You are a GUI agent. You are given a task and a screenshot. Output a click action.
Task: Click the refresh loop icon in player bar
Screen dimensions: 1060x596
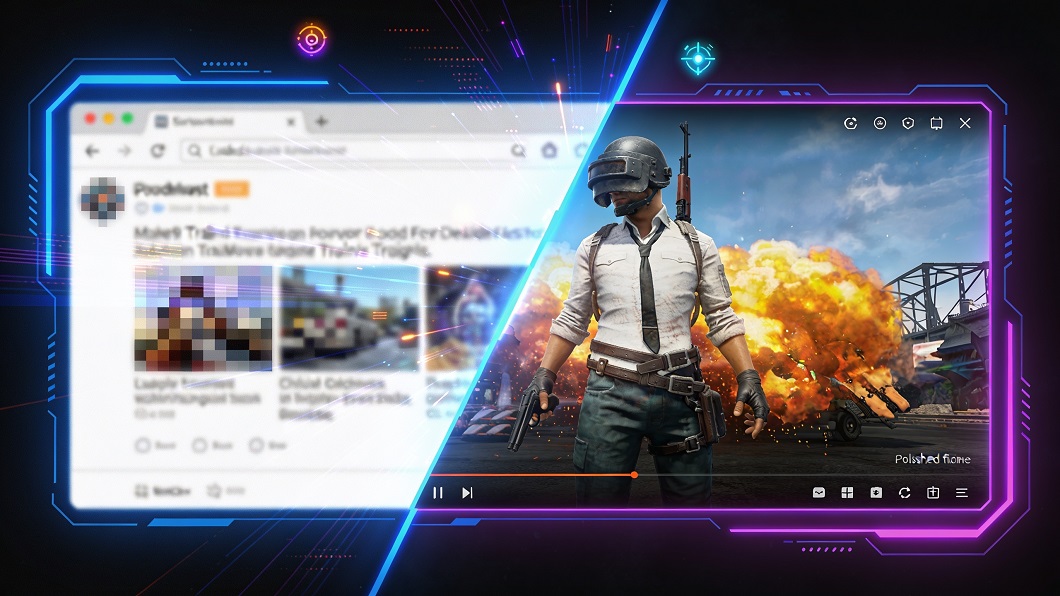[x=905, y=493]
